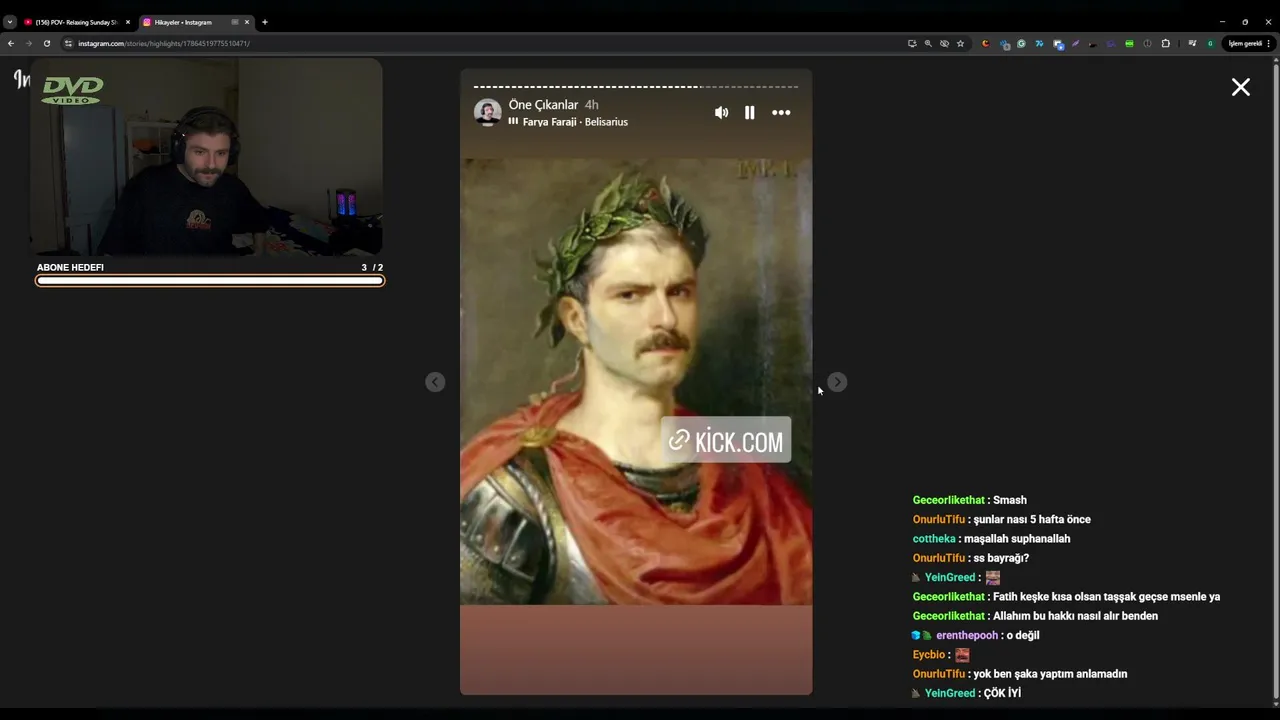Click the purple feather extension icon
Image resolution: width=1280 pixels, height=720 pixels.
[x=1076, y=43]
